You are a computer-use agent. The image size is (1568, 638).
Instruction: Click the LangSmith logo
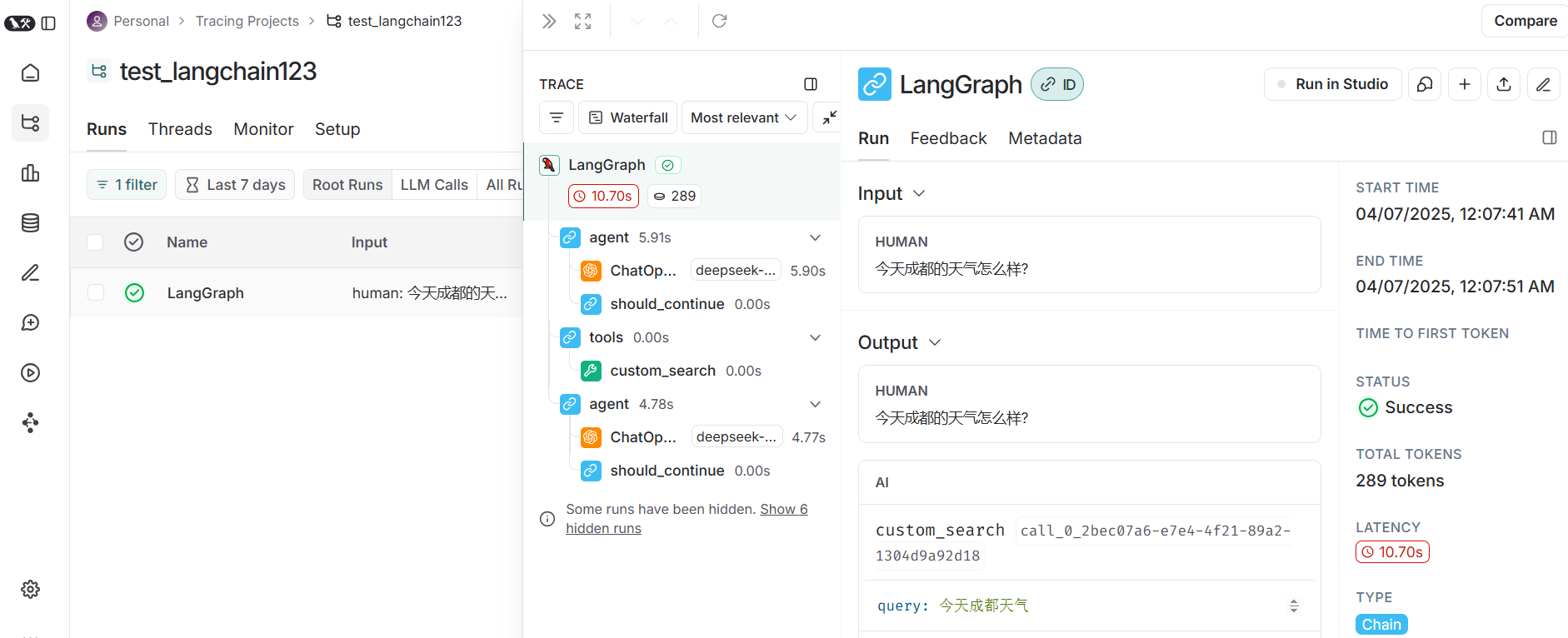[20, 23]
